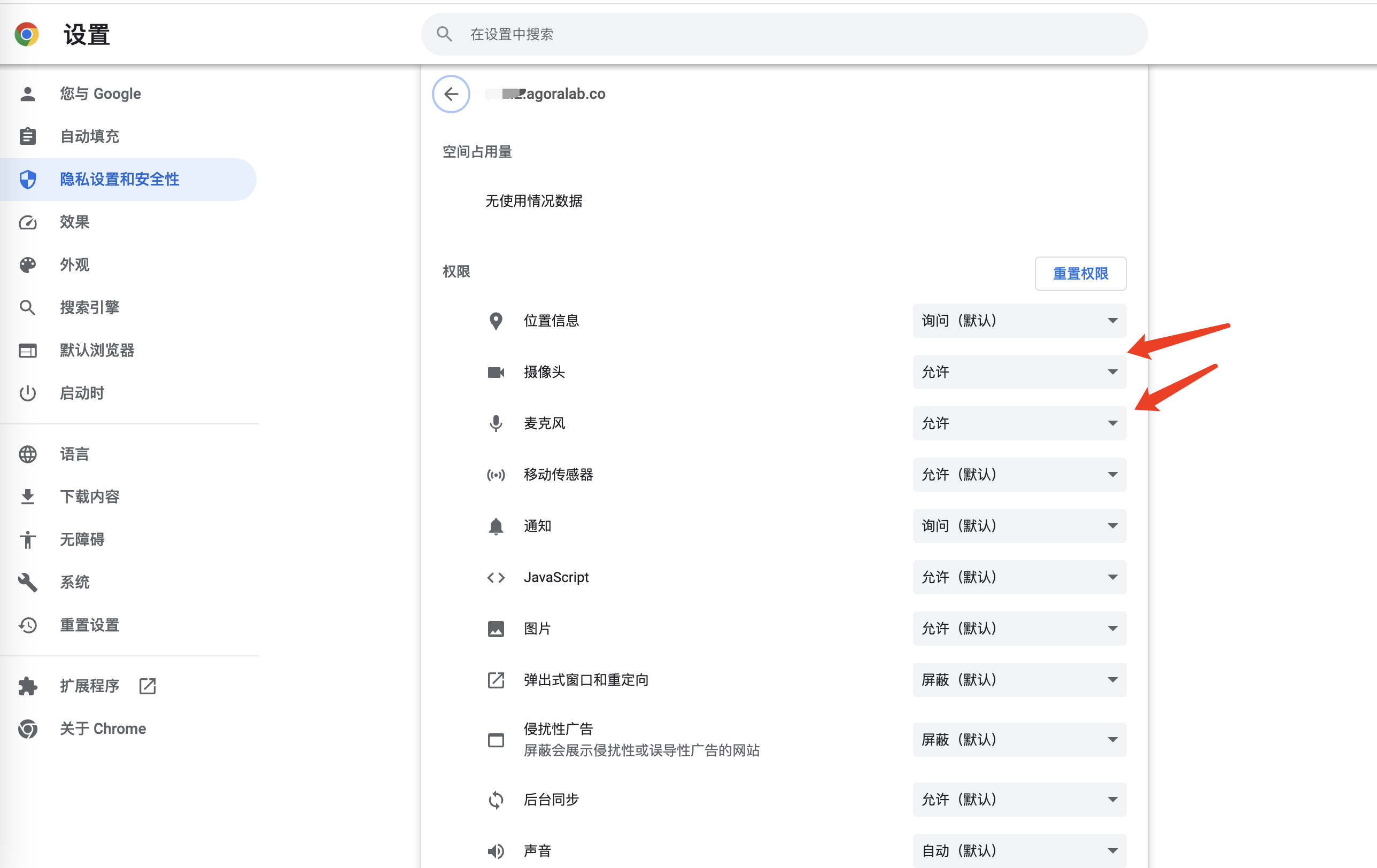
Task: Click the Chrome logo in the settings header
Action: pyautogui.click(x=27, y=34)
